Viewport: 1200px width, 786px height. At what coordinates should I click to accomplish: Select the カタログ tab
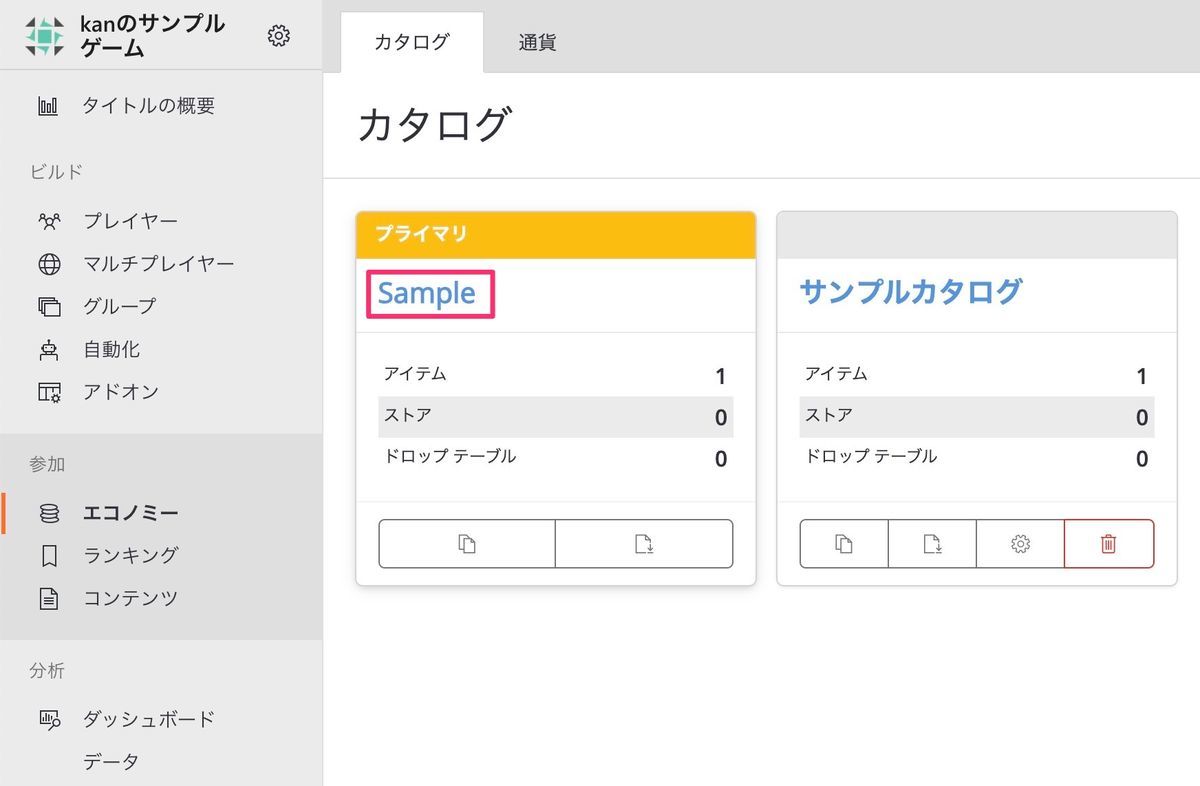click(x=410, y=41)
